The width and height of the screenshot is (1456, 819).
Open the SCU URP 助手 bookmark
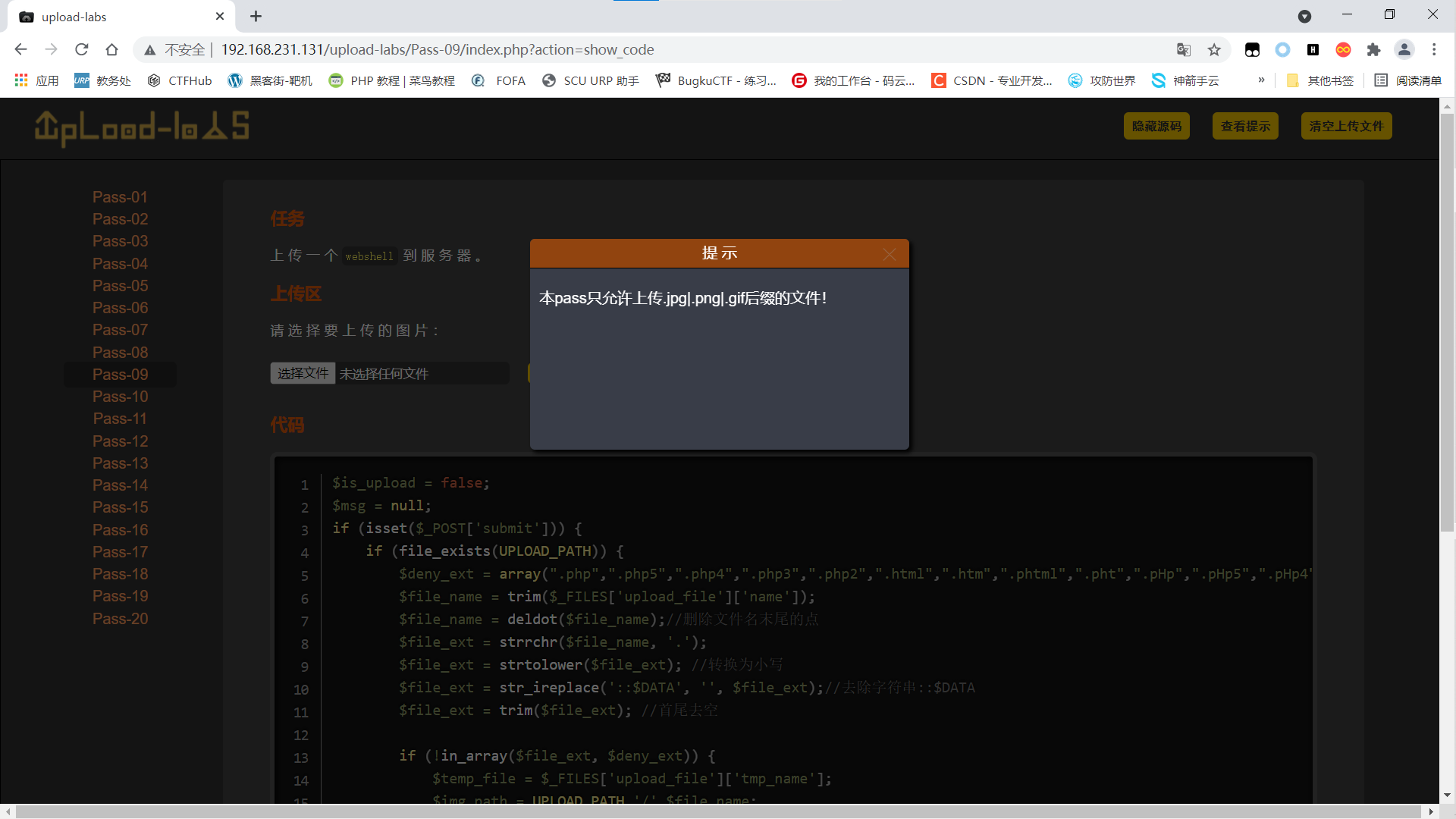(591, 80)
